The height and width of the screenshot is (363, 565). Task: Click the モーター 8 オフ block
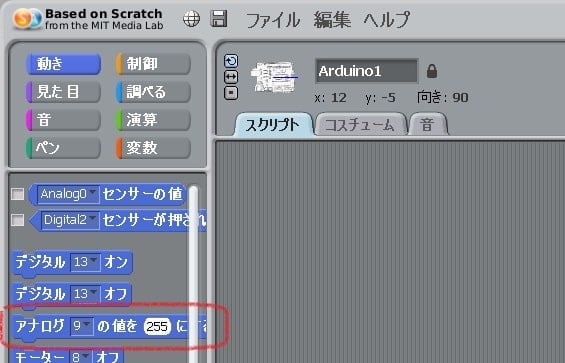(x=67, y=356)
